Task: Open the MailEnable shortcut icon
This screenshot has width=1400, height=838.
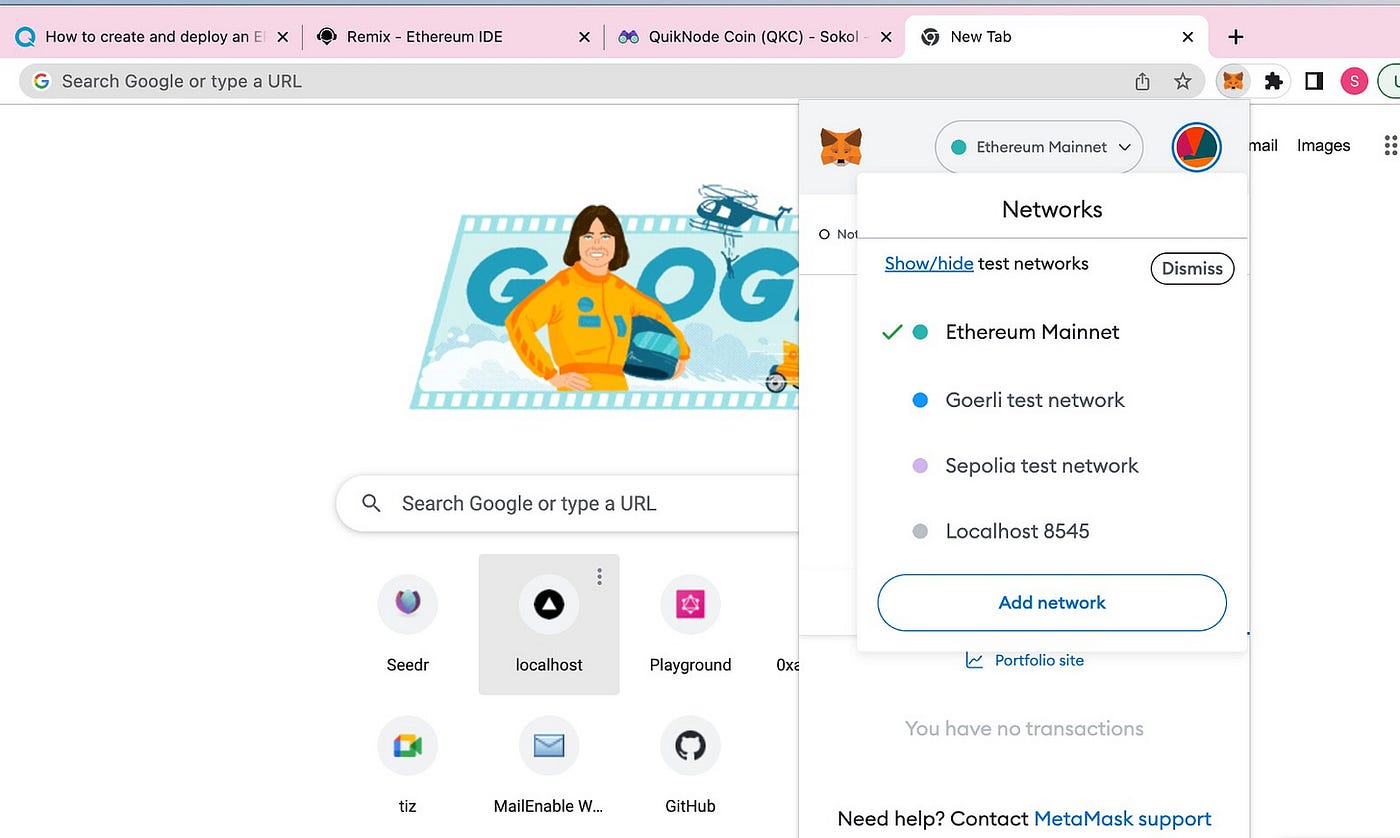Action: pyautogui.click(x=549, y=746)
